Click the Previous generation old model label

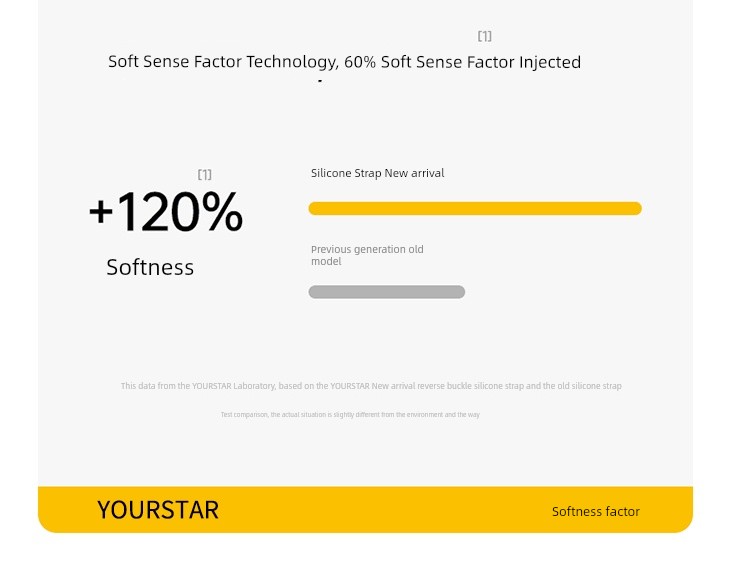[367, 255]
